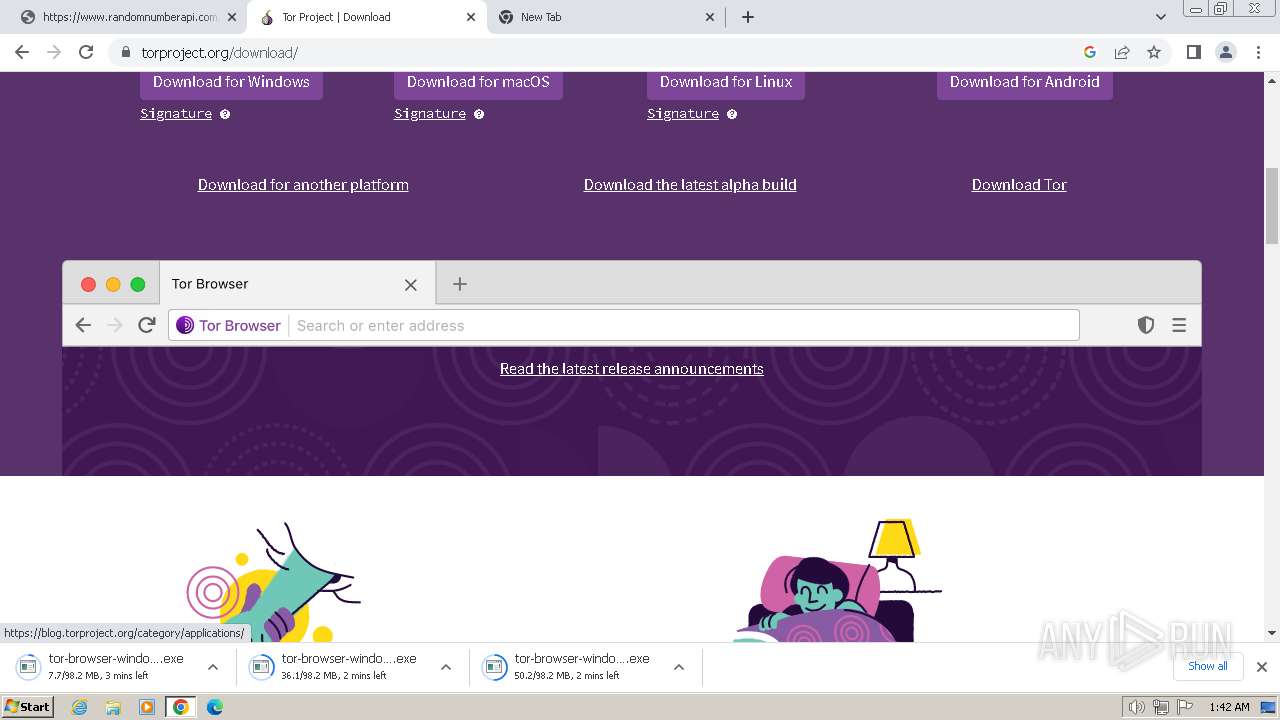The width and height of the screenshot is (1280, 720).
Task: Click Download for Linux button
Action: click(x=726, y=83)
